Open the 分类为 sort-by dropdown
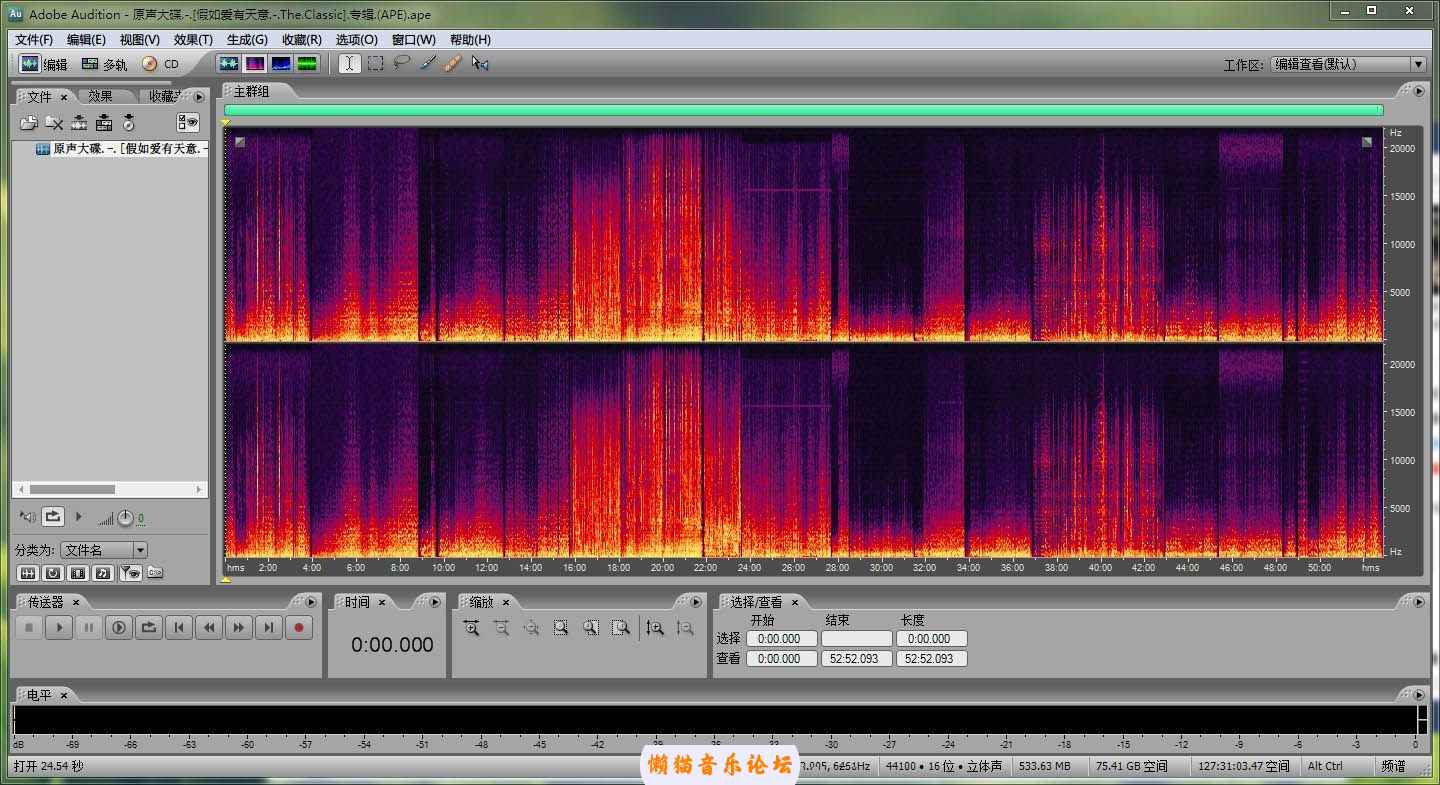1440x785 pixels. 104,550
